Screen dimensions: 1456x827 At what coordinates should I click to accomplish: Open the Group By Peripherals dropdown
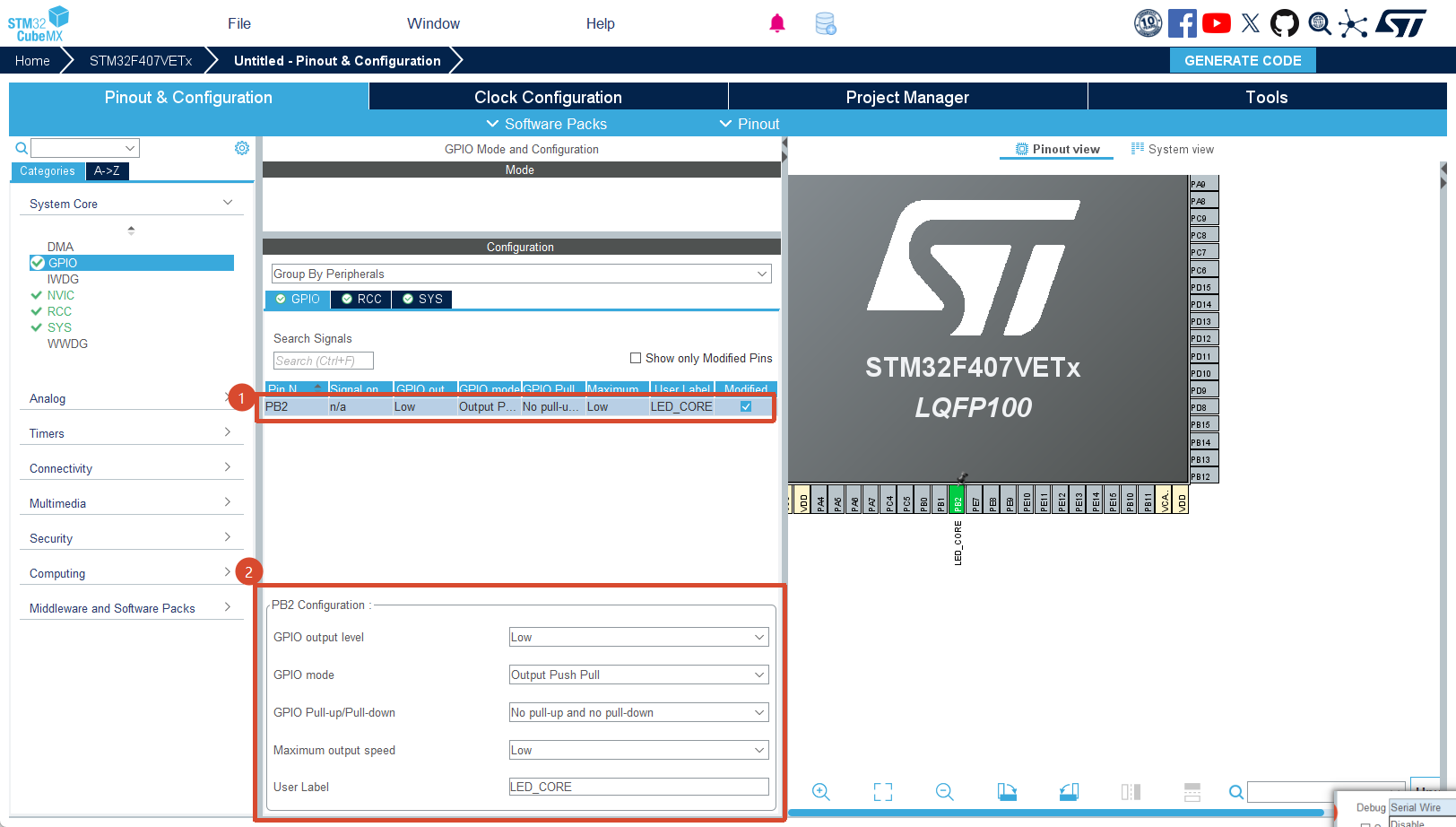pos(522,274)
